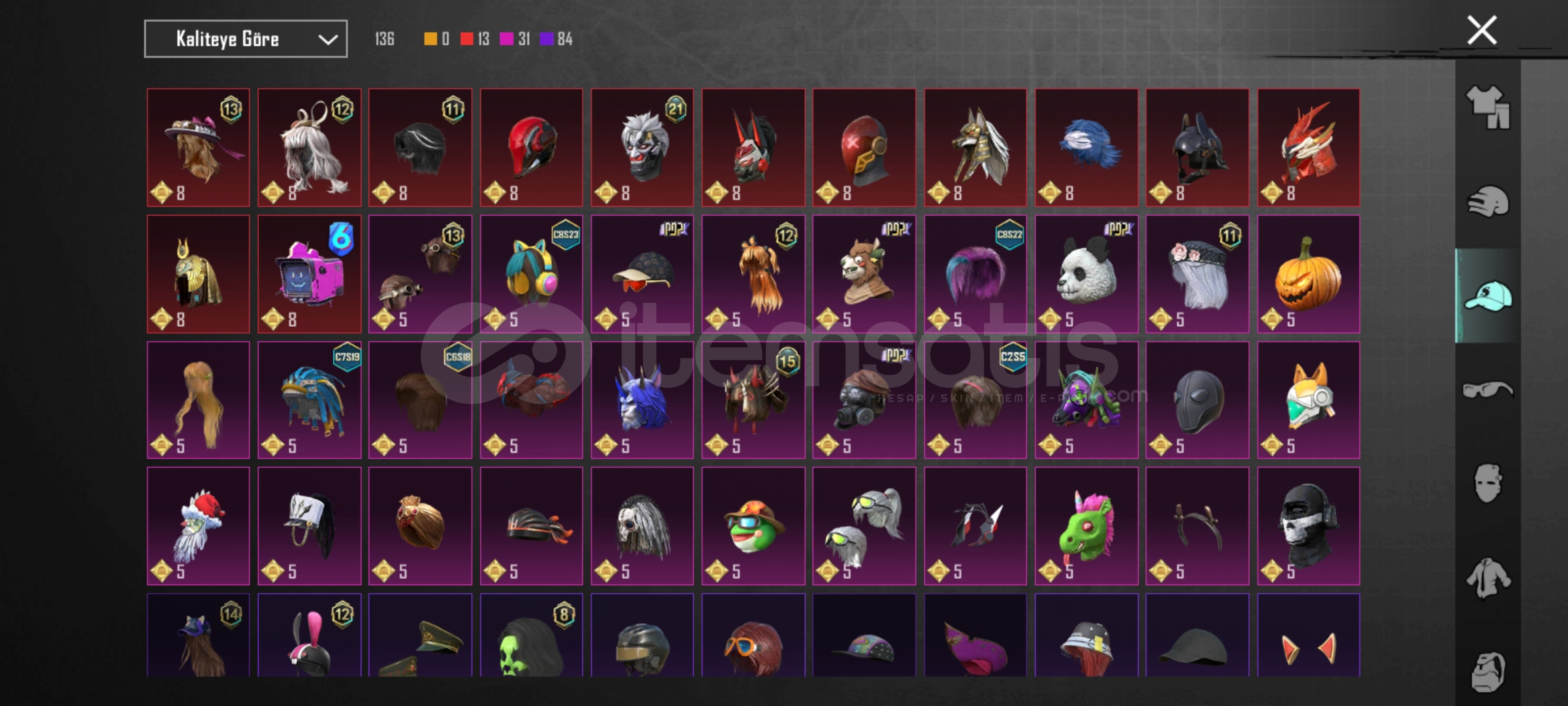Screen dimensions: 1568x706
Task: Filter by red quality swatch showing 13
Action: coord(475,39)
